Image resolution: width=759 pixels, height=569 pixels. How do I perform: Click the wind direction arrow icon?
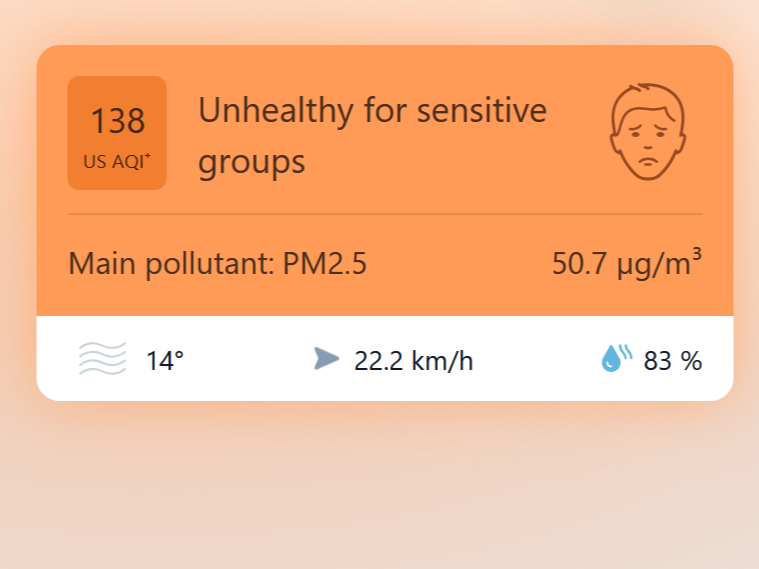pos(326,358)
